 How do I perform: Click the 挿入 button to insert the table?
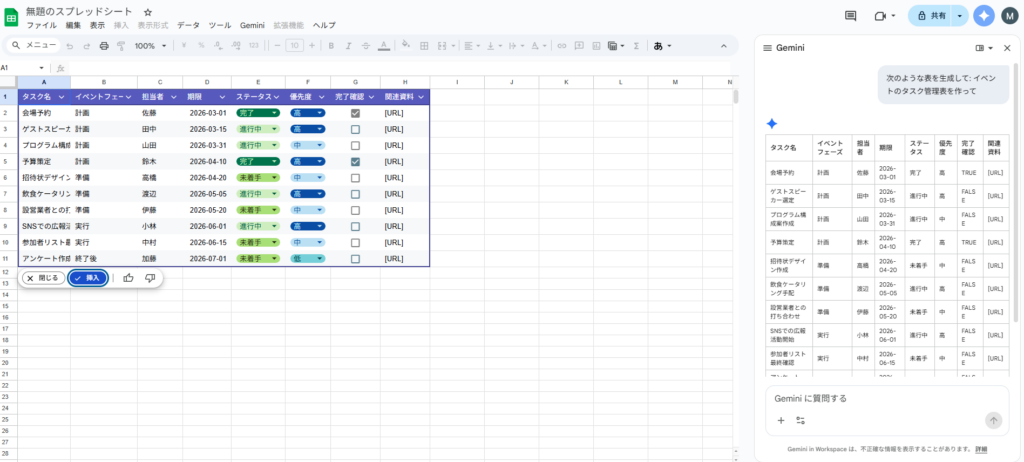pyautogui.click(x=88, y=278)
